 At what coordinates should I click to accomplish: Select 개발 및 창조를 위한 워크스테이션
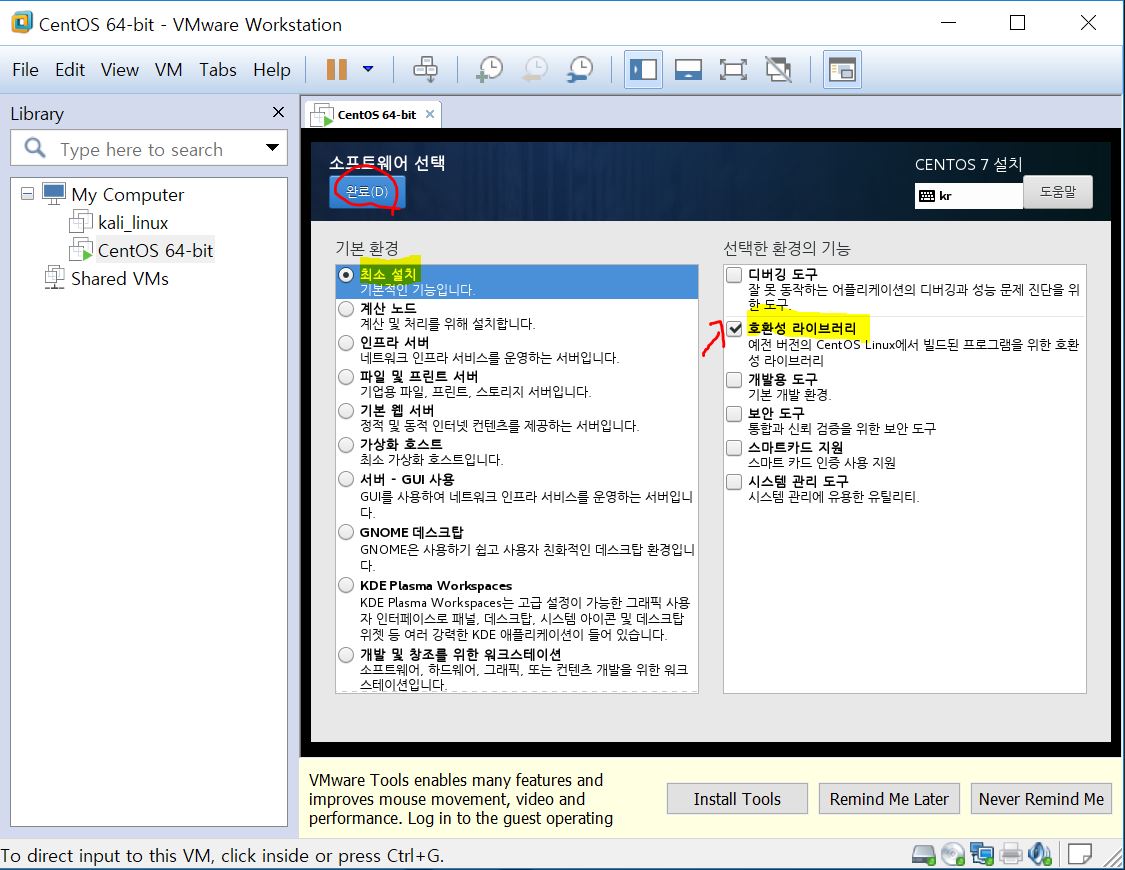point(346,655)
